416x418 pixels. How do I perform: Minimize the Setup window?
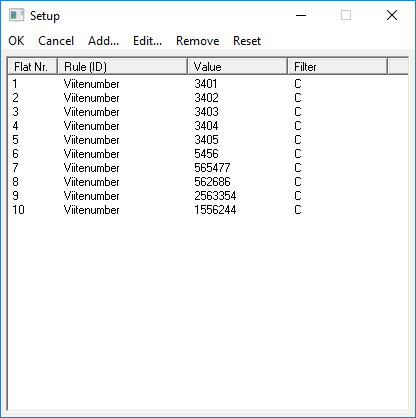(301, 15)
